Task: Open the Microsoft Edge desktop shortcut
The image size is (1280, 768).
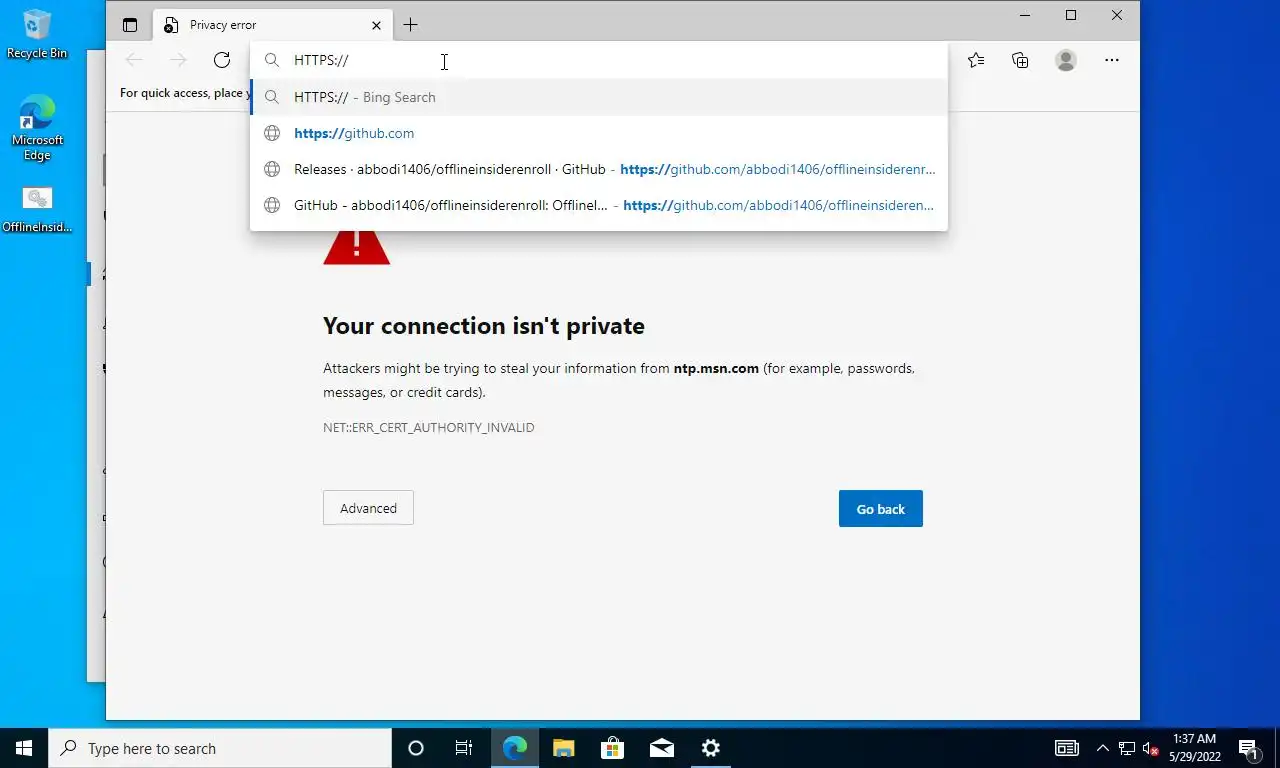Action: (x=37, y=129)
